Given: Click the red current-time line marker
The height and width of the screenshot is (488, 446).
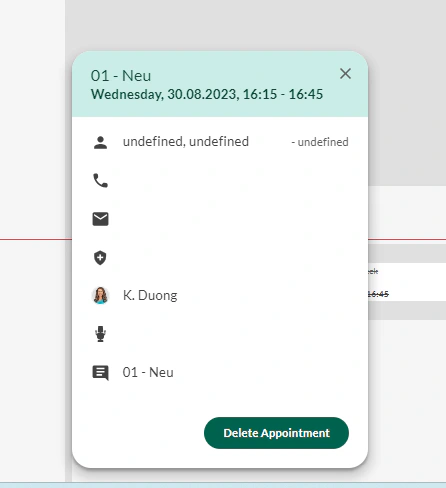Looking at the screenshot, I should click(407, 239).
